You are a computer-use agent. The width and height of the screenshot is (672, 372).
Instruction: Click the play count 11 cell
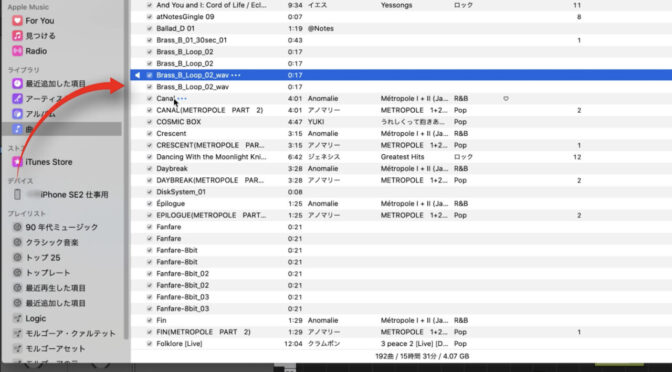pyautogui.click(x=577, y=5)
